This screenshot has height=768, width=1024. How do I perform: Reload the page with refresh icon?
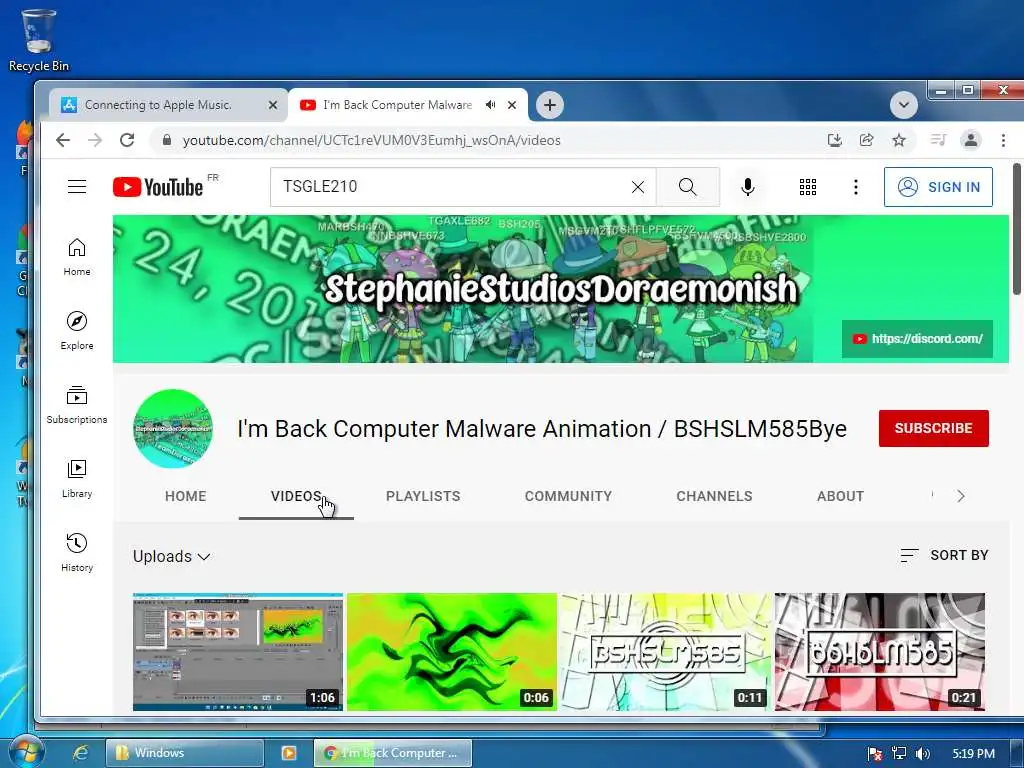127,140
